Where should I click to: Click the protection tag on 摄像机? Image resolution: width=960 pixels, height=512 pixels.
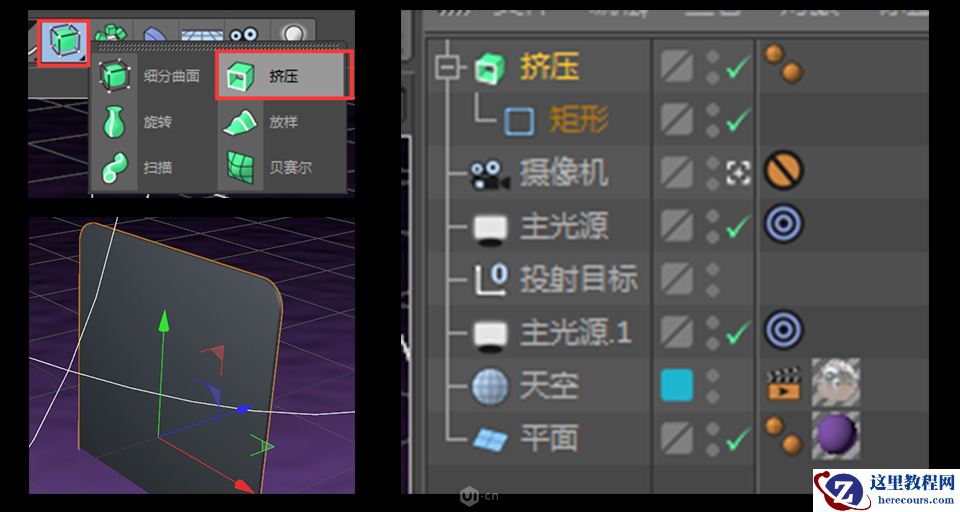click(784, 170)
